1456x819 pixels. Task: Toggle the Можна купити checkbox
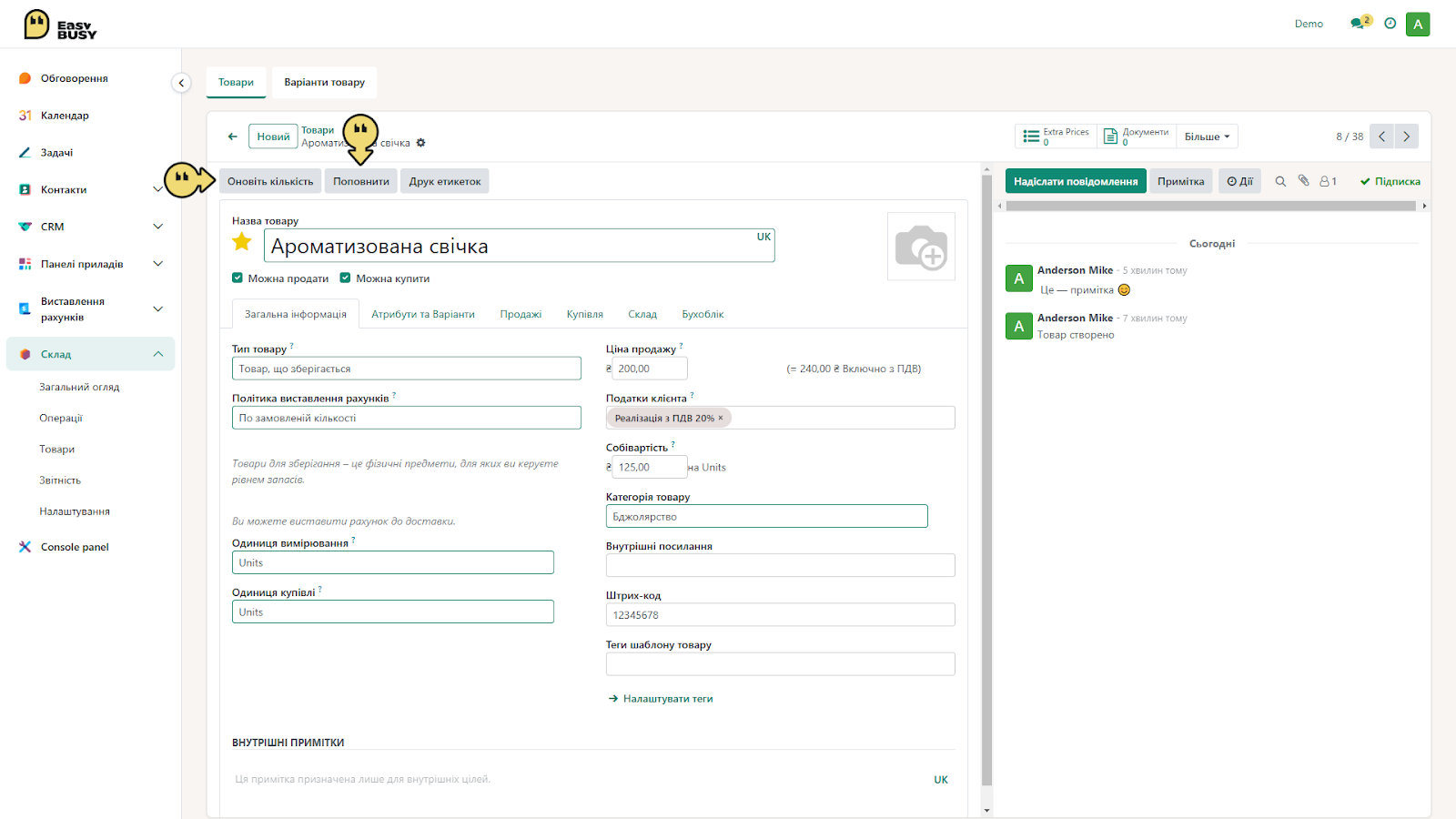click(345, 278)
